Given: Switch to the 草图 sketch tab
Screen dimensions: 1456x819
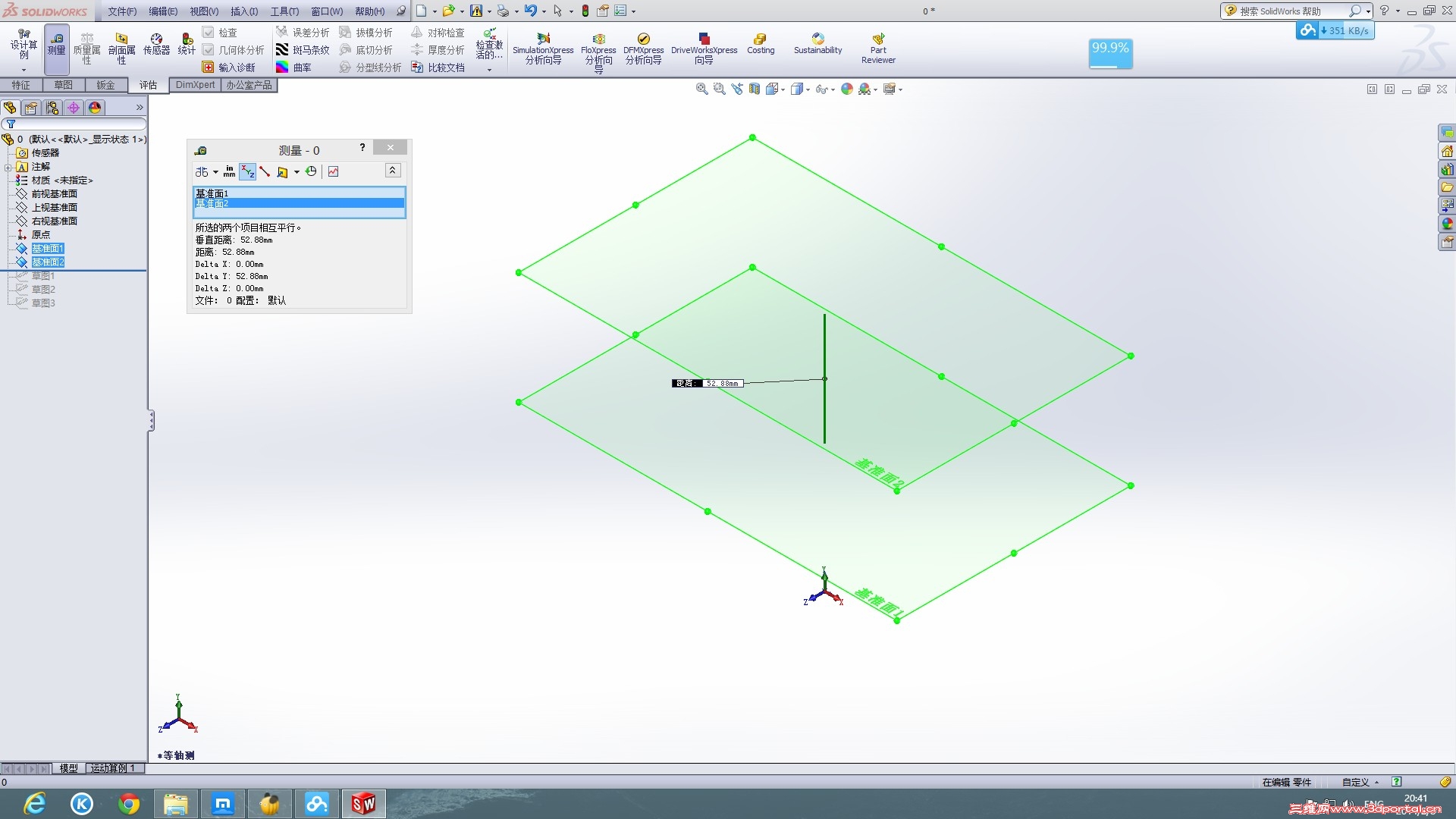Looking at the screenshot, I should click(x=63, y=85).
